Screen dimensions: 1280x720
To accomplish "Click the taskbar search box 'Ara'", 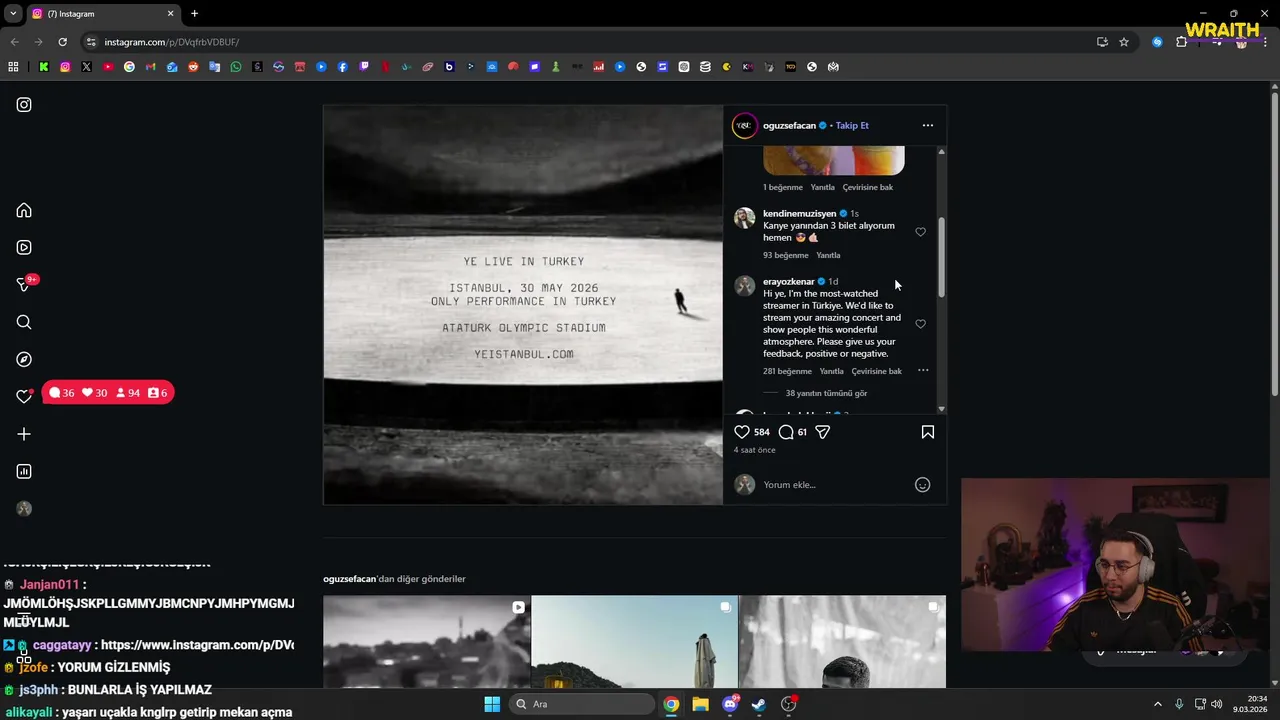I will [583, 704].
